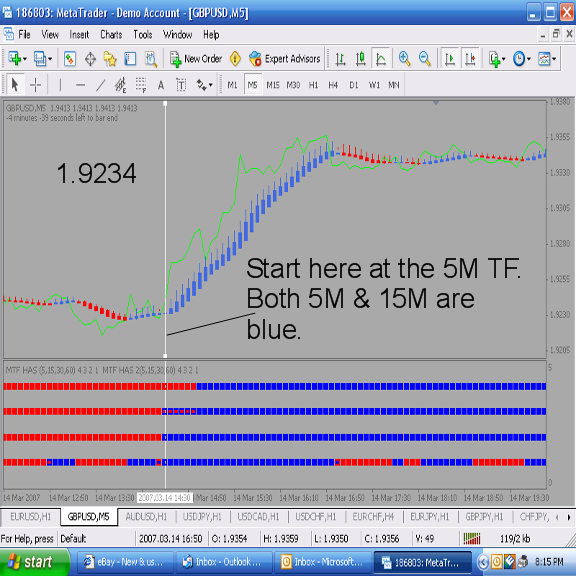Open the Indicators dropdown arrow
The width and height of the screenshot is (576, 576).
[x=504, y=59]
